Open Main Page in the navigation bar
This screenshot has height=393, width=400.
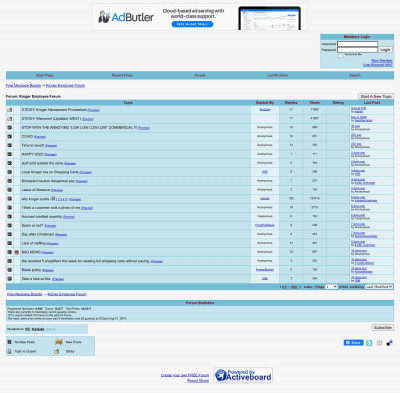click(x=45, y=75)
